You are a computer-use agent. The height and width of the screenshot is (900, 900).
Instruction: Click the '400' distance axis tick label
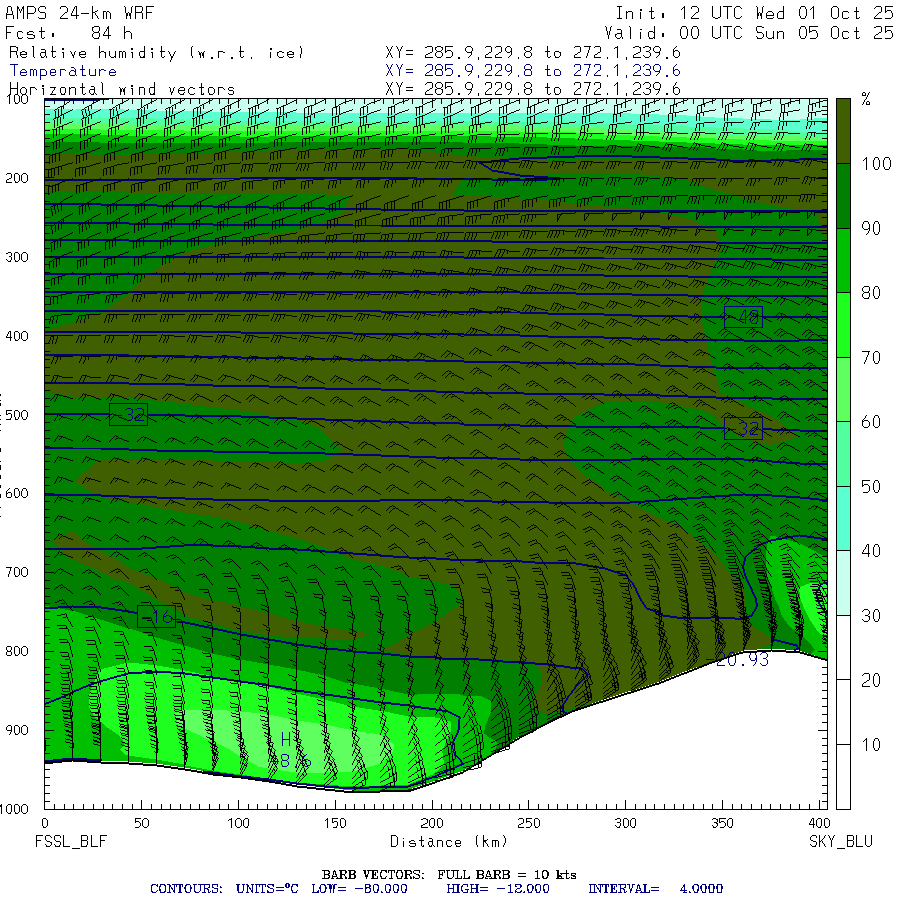click(x=818, y=823)
